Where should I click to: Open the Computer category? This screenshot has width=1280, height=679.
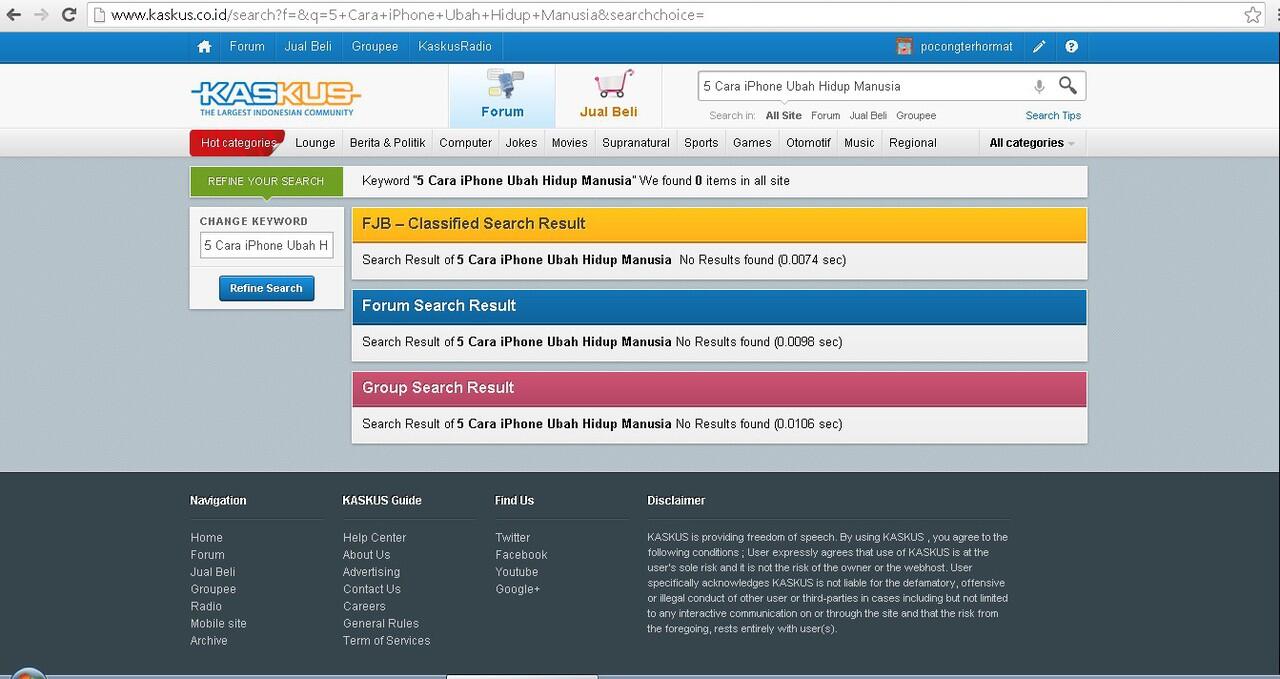pos(466,143)
